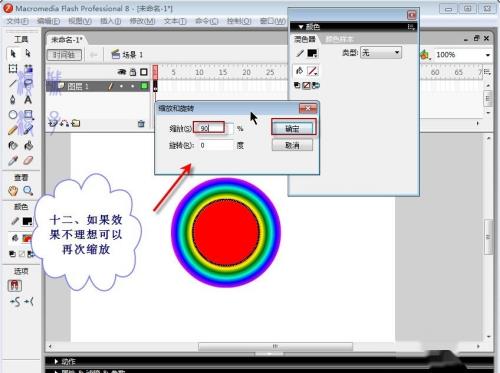Select the Paint Bucket tool
Viewport: 500px width, 373px height.
tap(28, 145)
